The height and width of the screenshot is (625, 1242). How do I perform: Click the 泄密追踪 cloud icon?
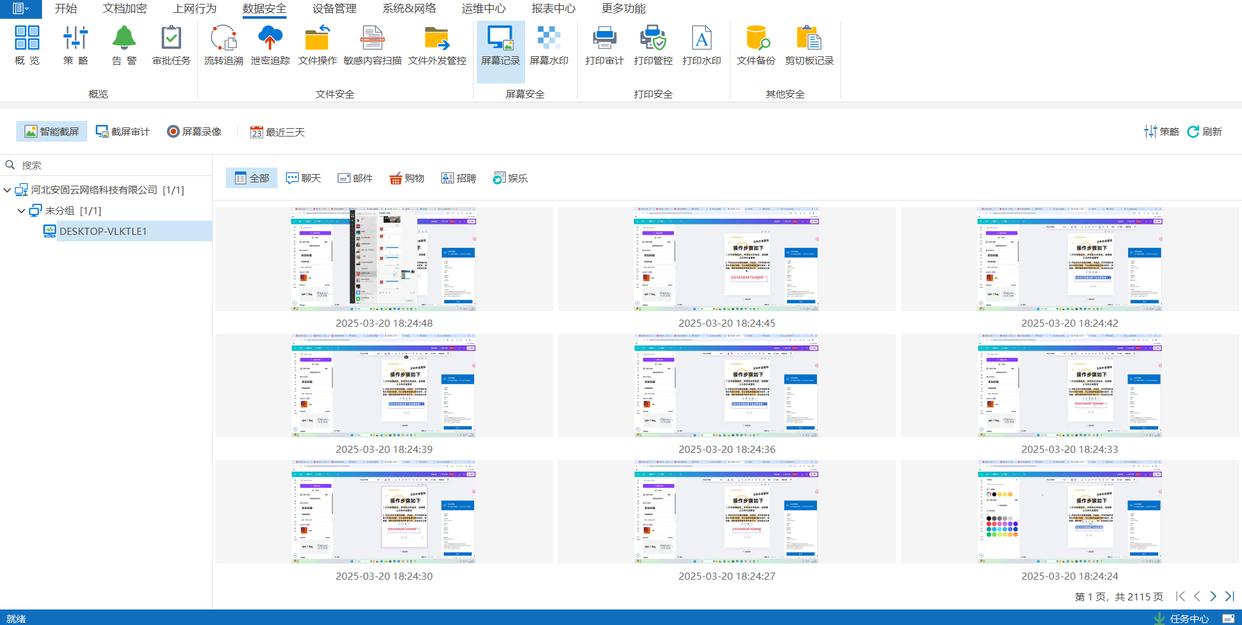[270, 40]
